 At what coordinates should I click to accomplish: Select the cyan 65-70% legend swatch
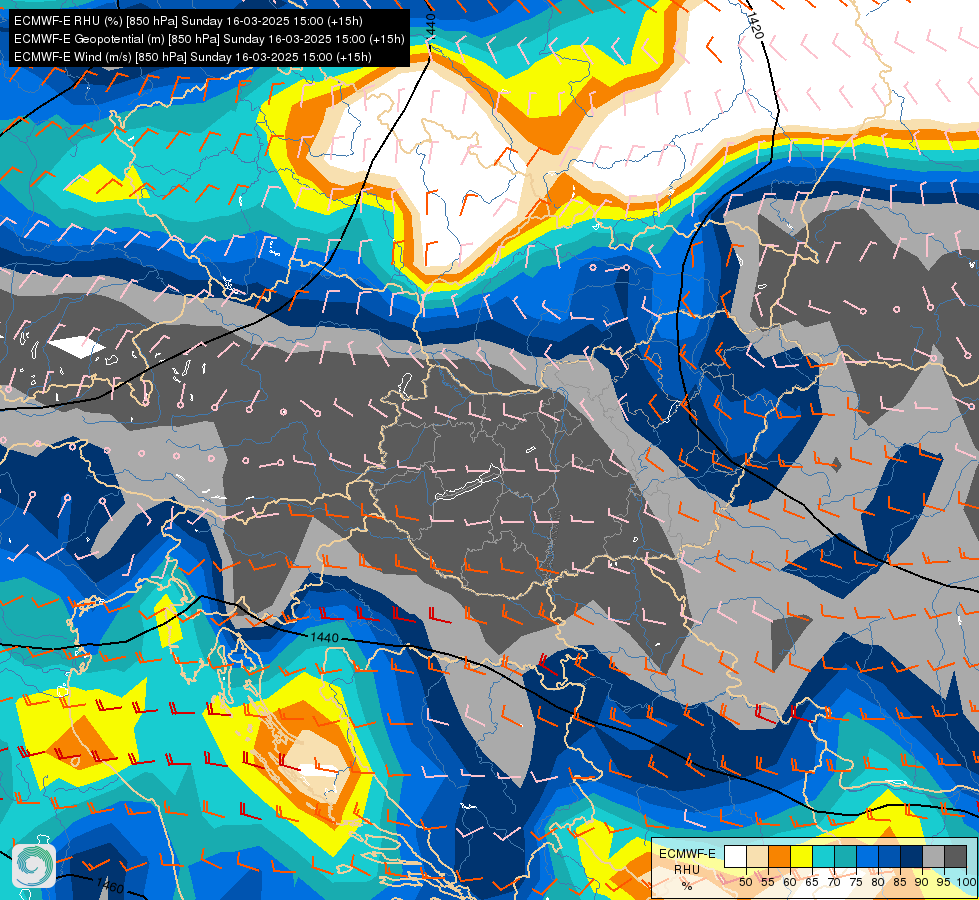824,856
